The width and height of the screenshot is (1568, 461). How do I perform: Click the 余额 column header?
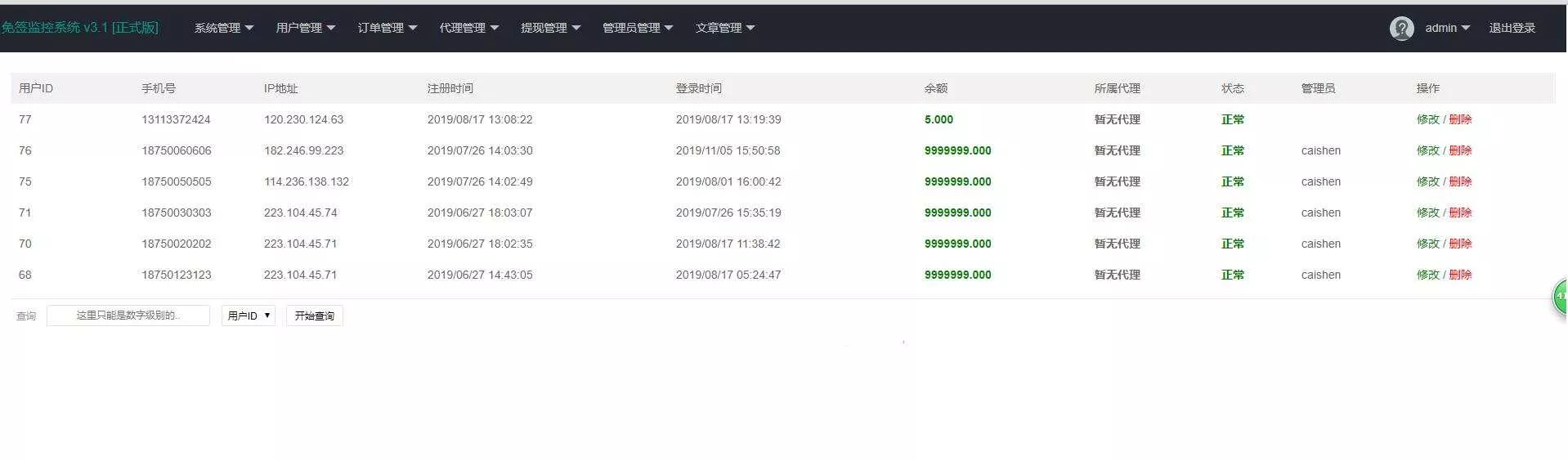click(x=936, y=88)
